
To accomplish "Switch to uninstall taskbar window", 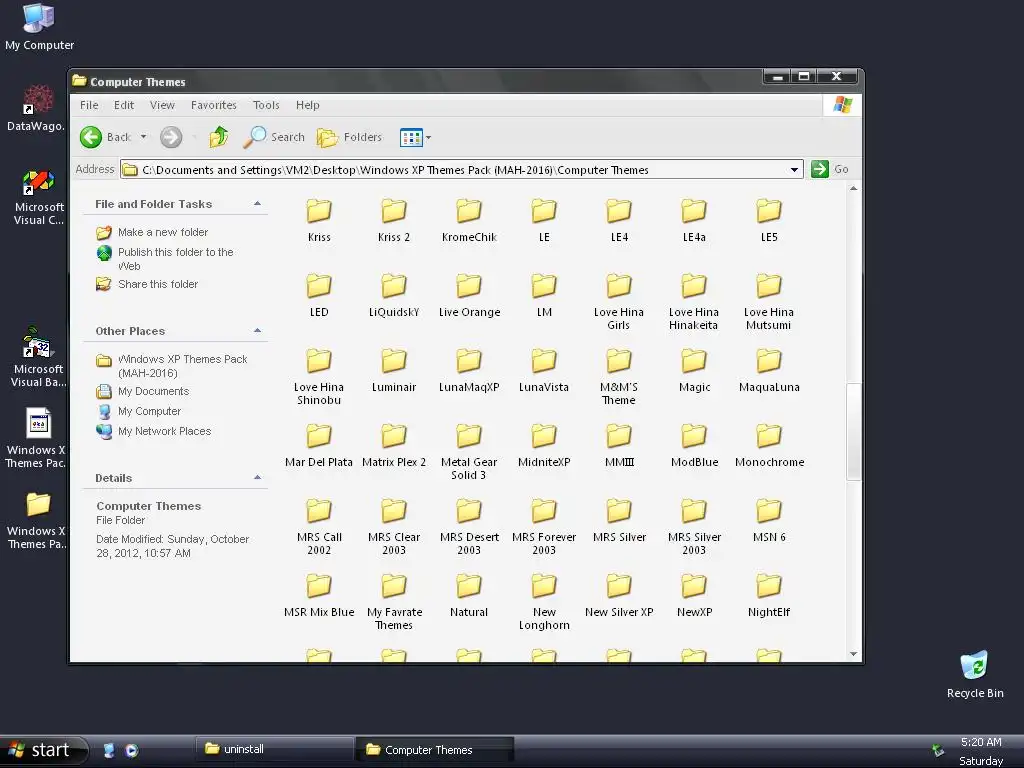I will point(274,749).
